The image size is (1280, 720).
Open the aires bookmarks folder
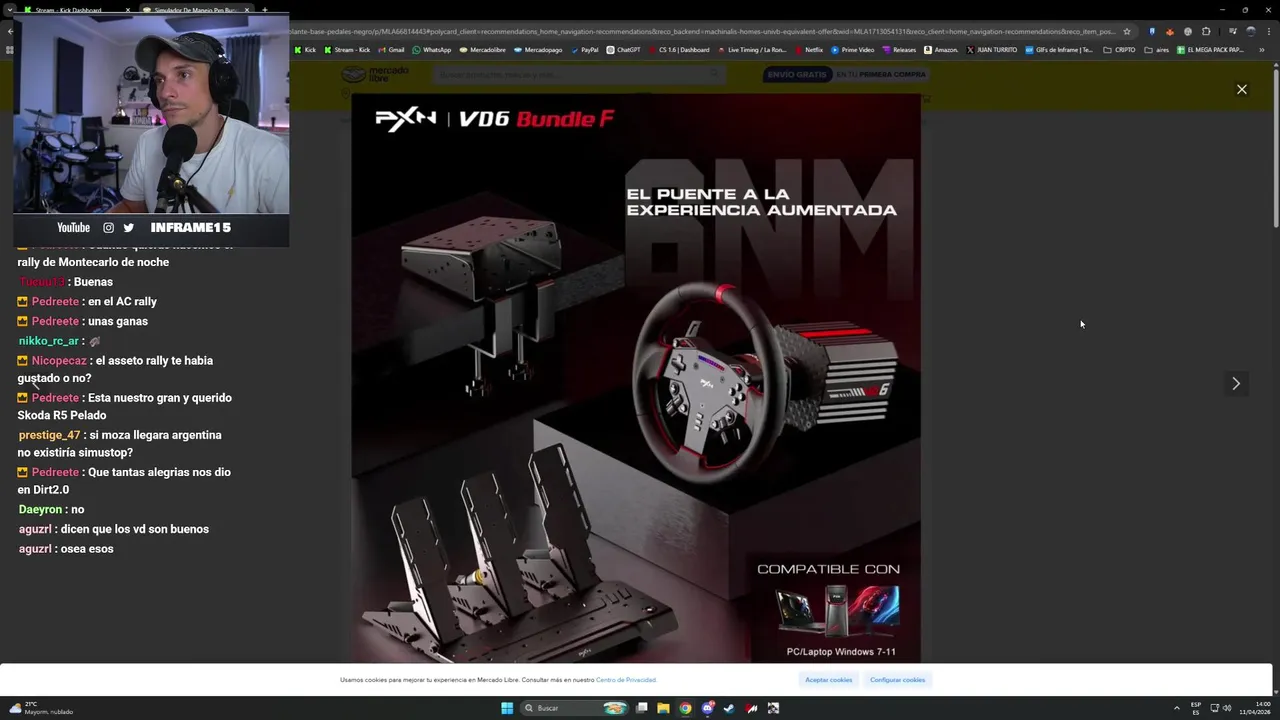[x=1157, y=49]
